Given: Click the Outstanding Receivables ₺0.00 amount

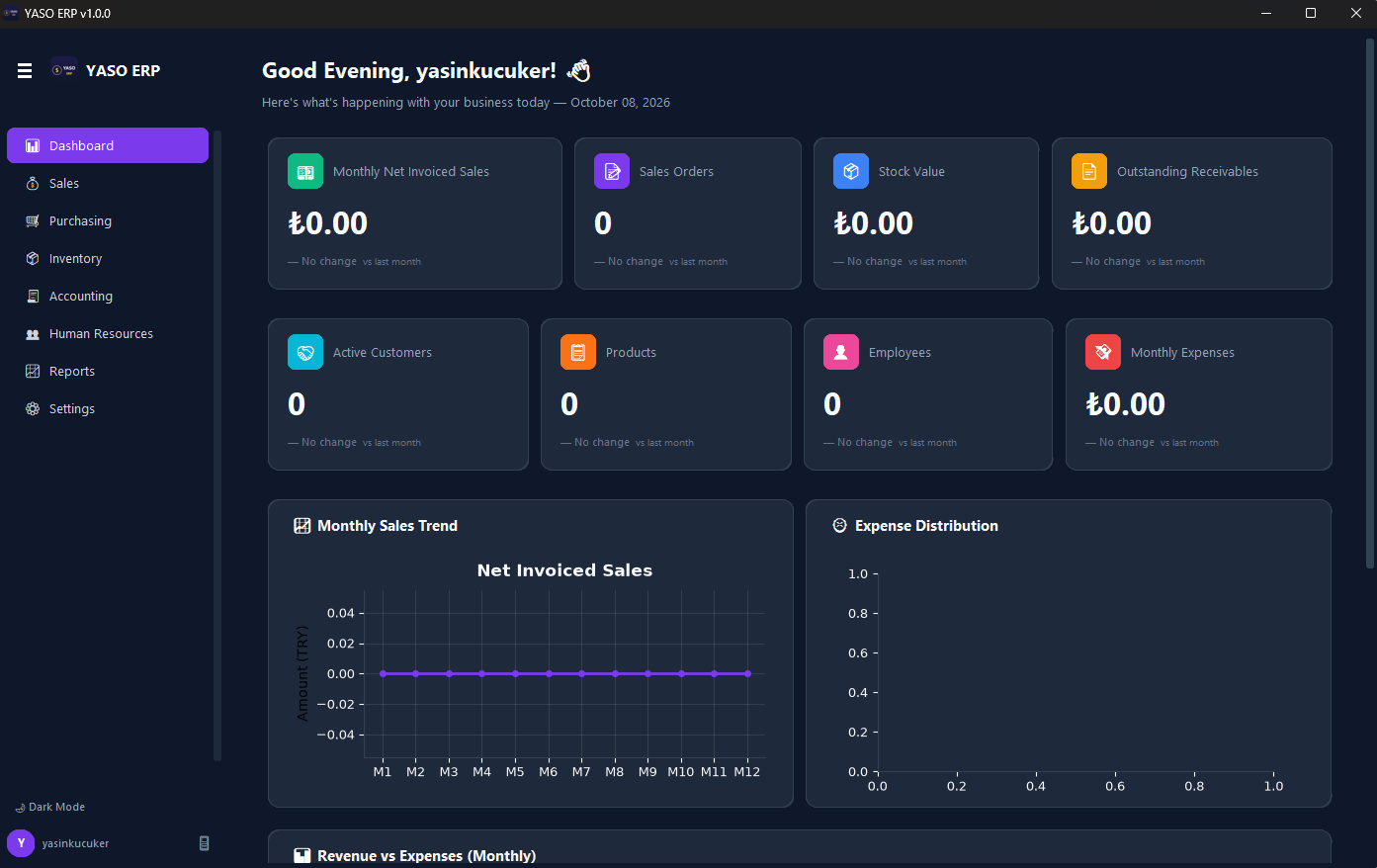Looking at the screenshot, I should click(x=1112, y=223).
